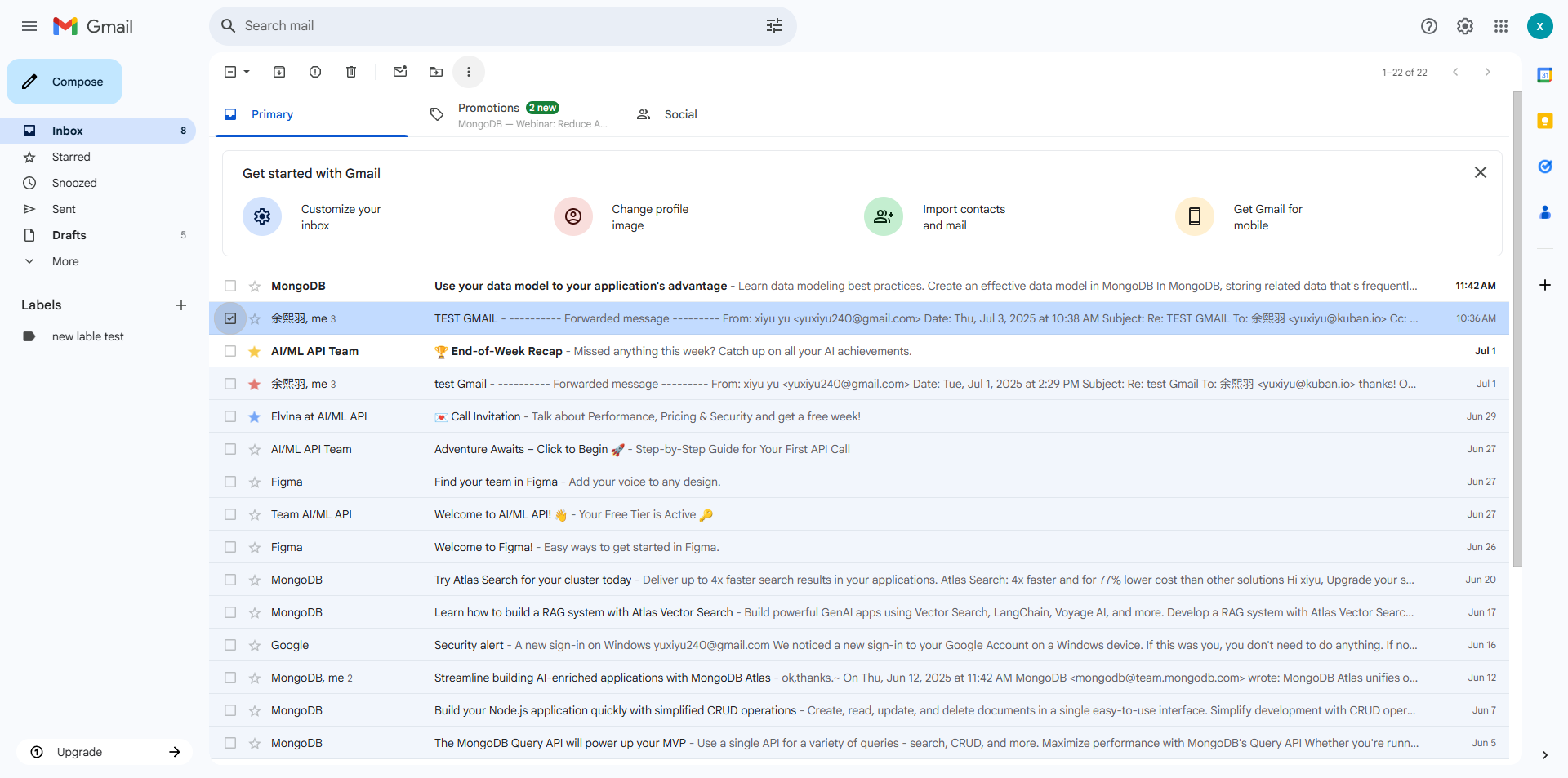Mark selected conversation as unread

click(x=400, y=72)
